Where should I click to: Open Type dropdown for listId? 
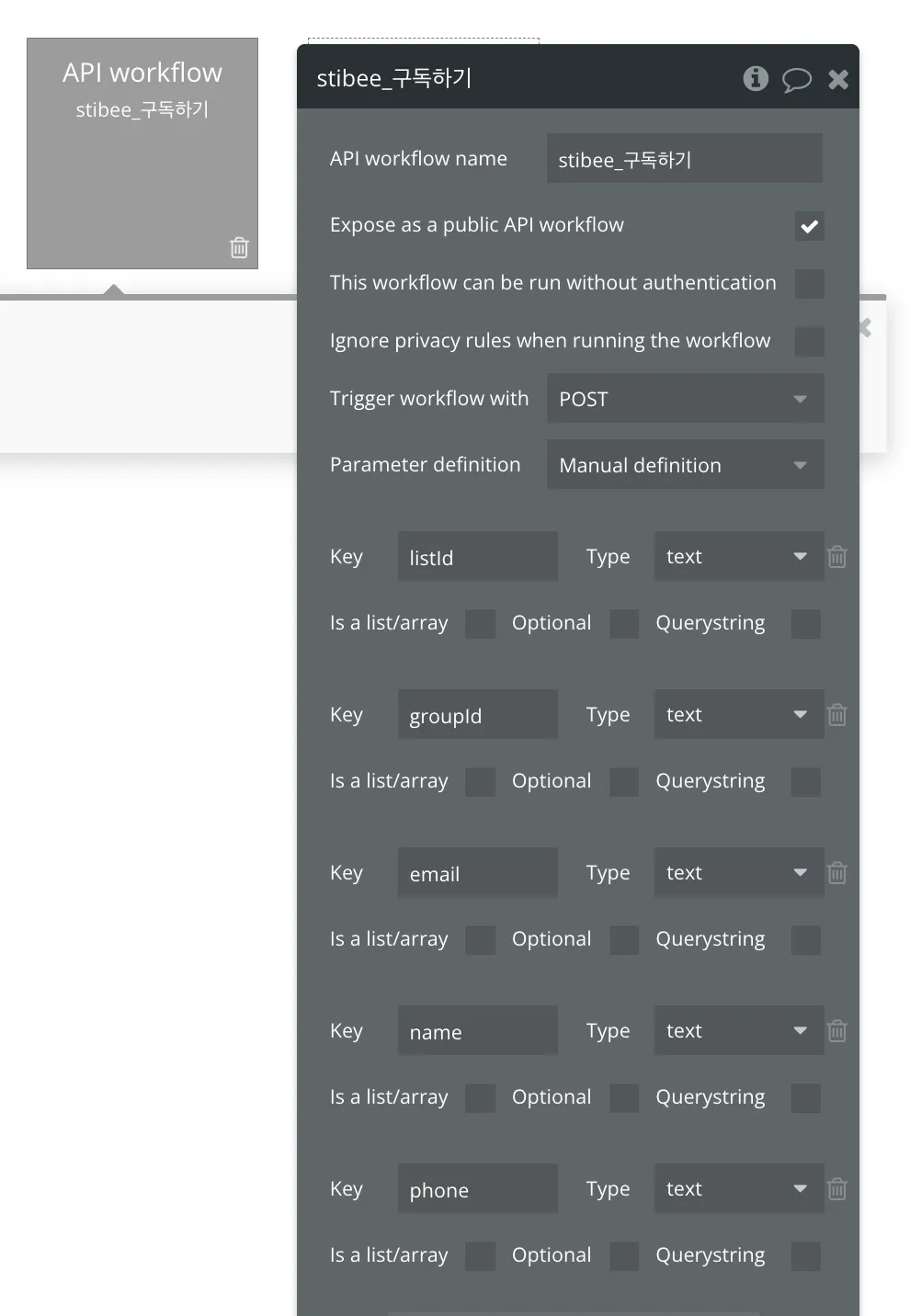tap(739, 556)
